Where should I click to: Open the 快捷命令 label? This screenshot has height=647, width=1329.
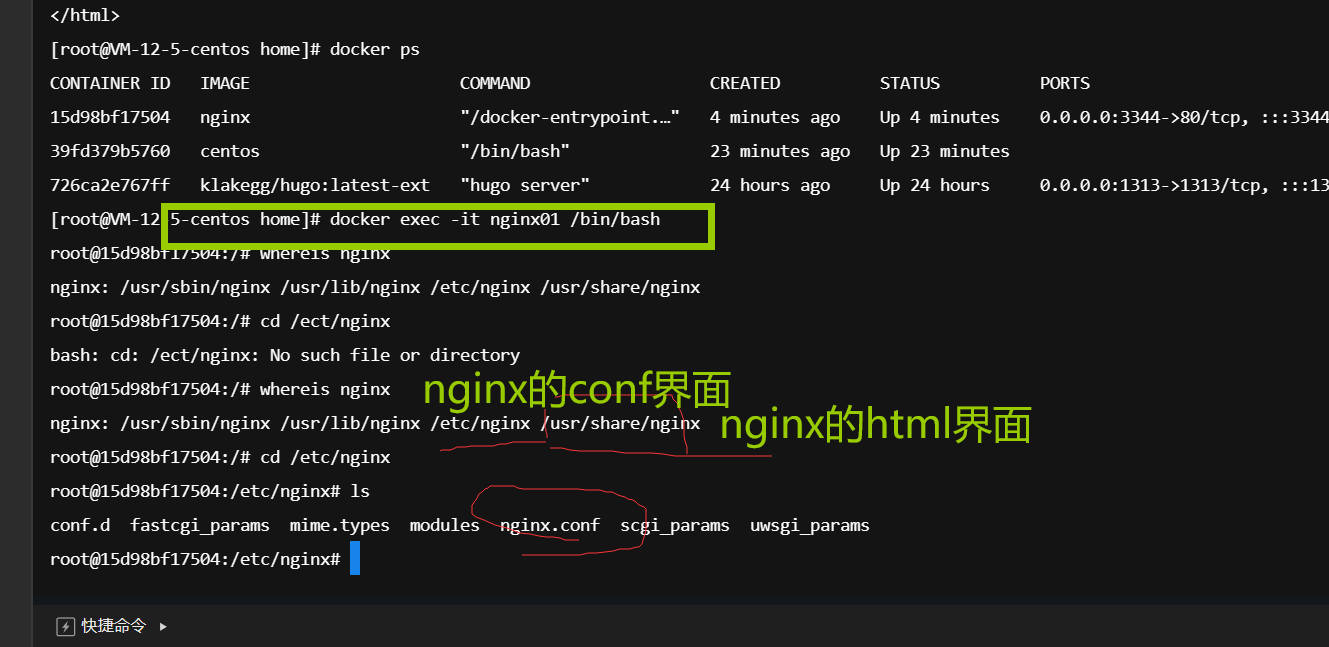point(114,627)
